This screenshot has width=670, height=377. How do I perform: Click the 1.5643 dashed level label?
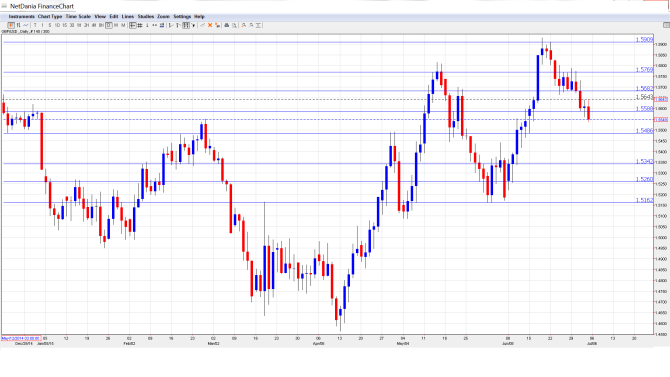(644, 97)
